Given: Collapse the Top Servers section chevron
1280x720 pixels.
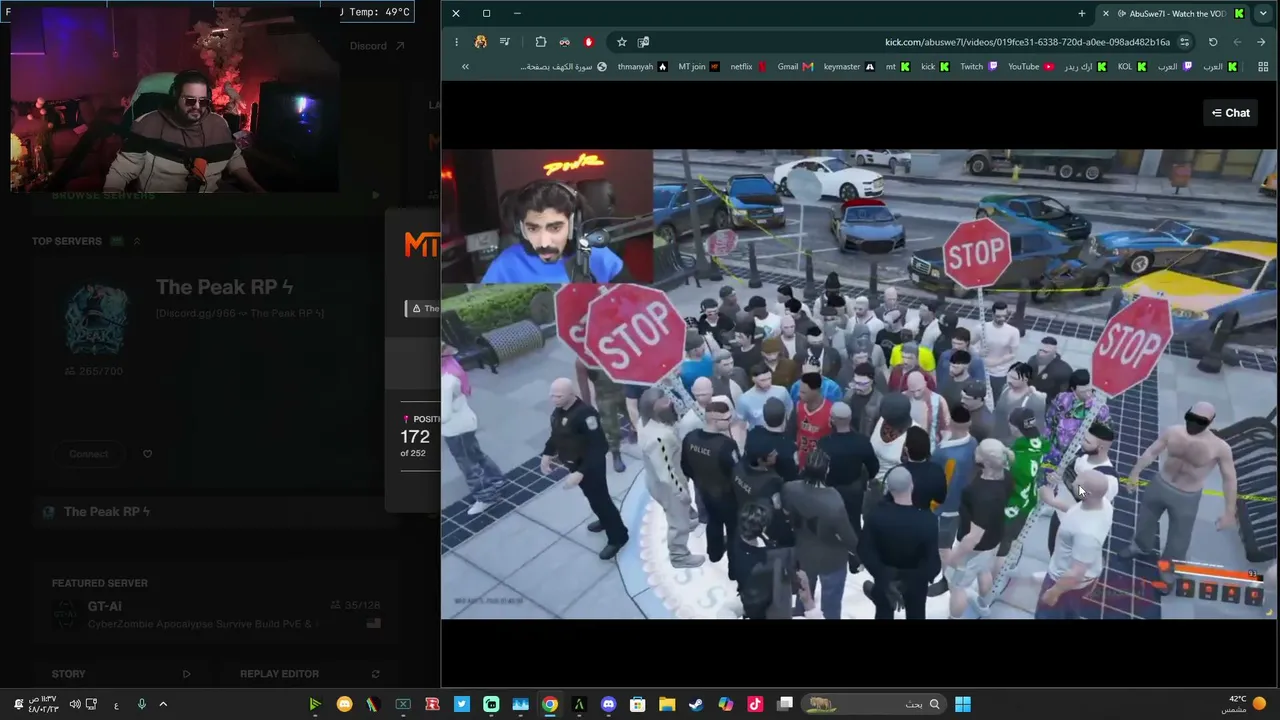Looking at the screenshot, I should [137, 241].
